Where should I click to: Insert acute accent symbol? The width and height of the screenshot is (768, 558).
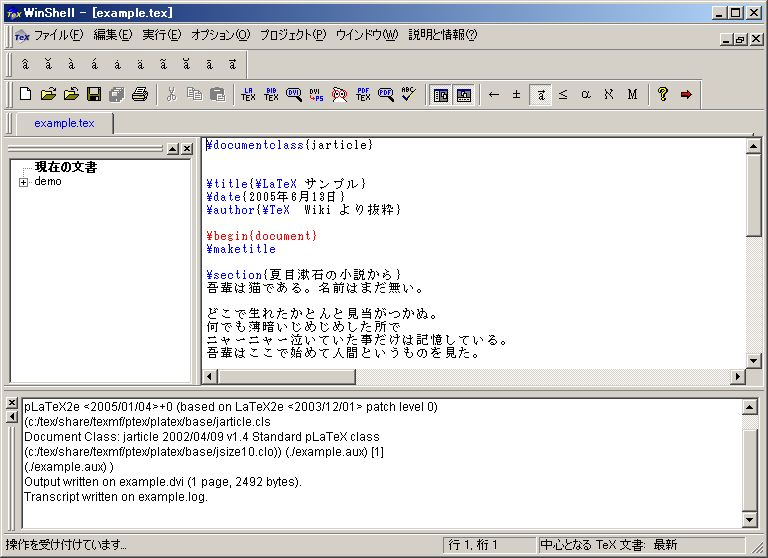[95, 64]
